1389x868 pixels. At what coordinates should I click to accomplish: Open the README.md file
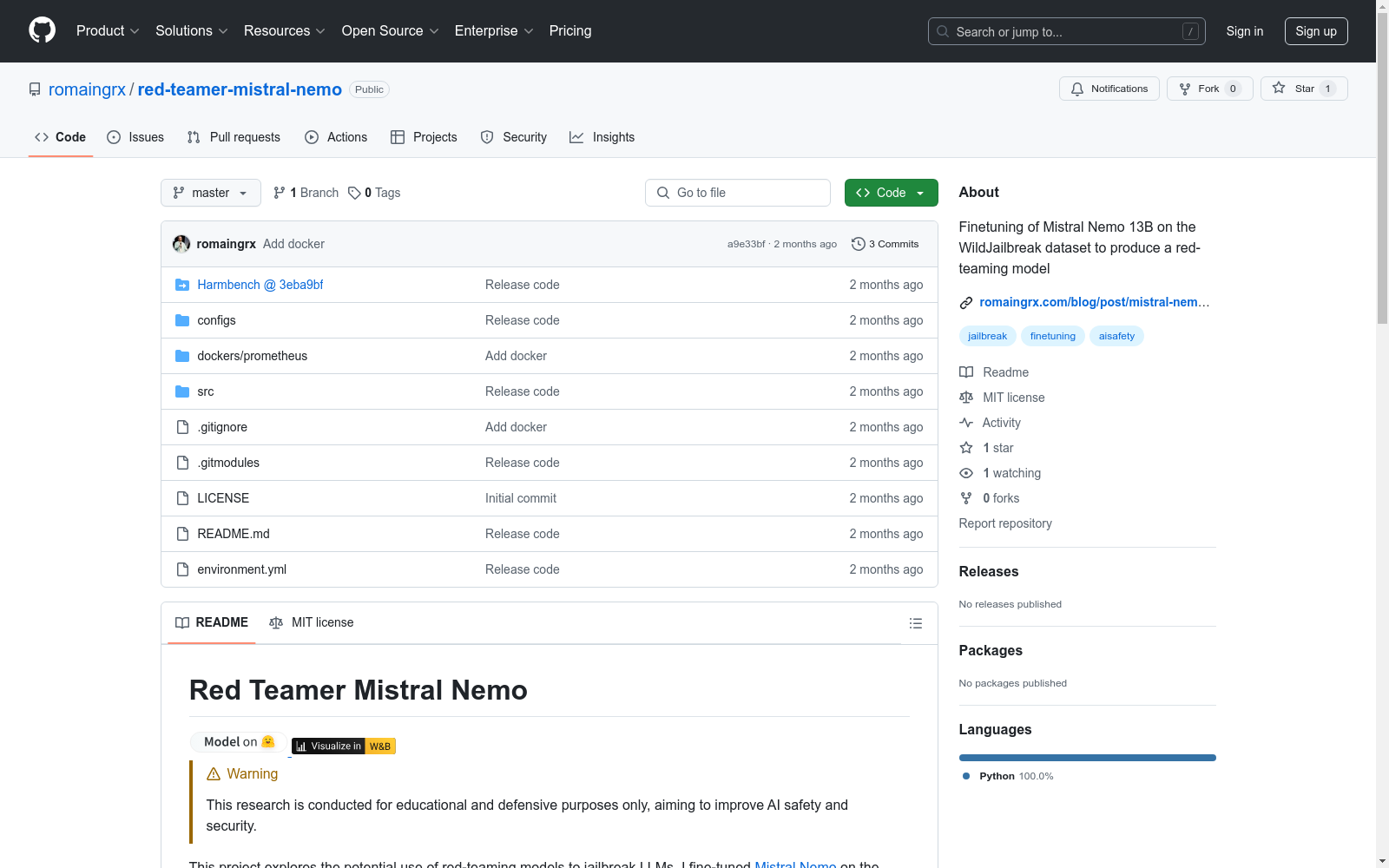234,534
